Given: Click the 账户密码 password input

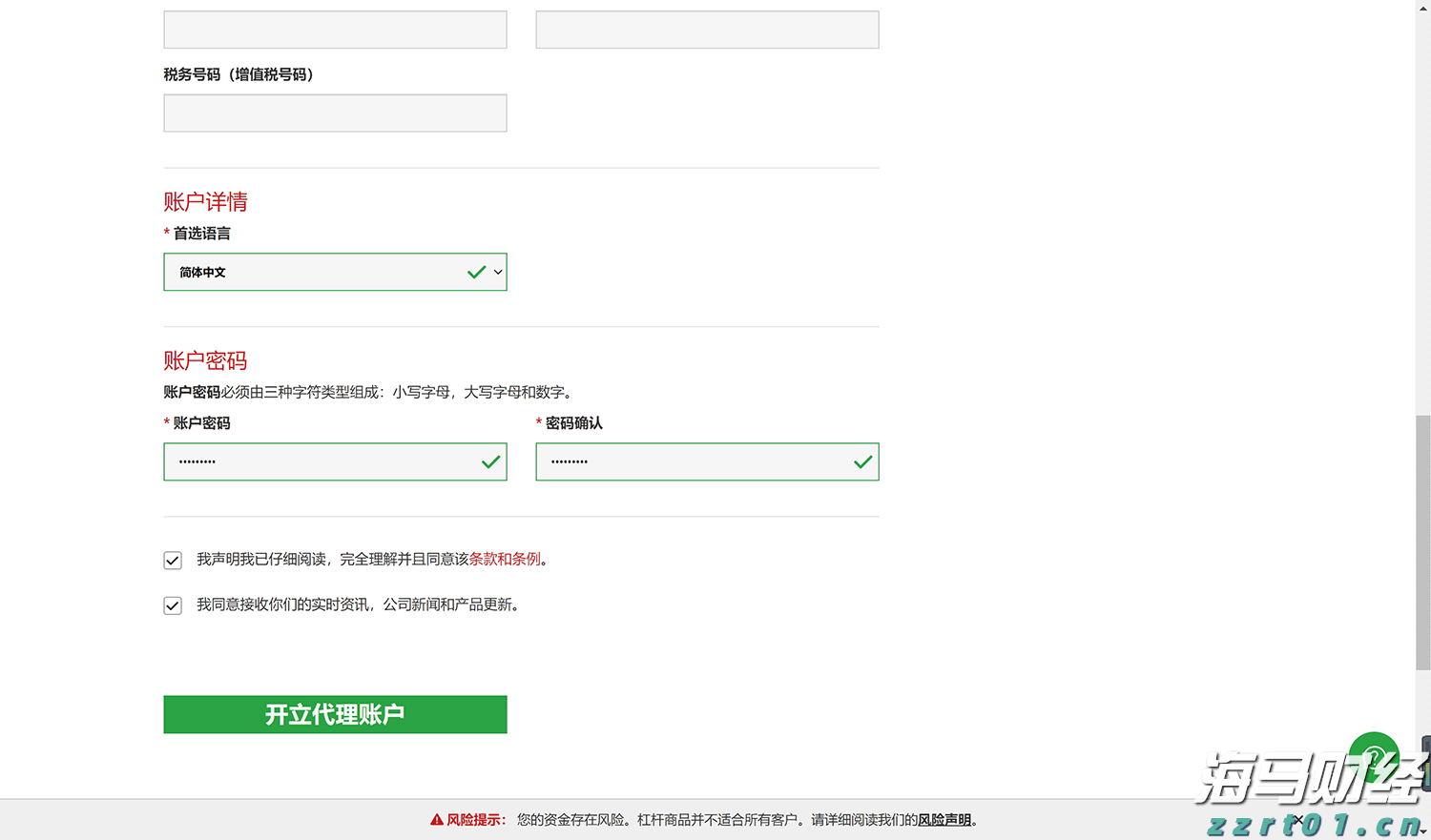Looking at the screenshot, I should (x=315, y=461).
